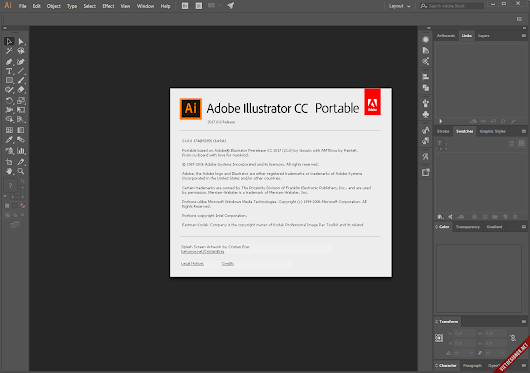
Task: Select the Paintbrush tool
Action: (x=21, y=80)
